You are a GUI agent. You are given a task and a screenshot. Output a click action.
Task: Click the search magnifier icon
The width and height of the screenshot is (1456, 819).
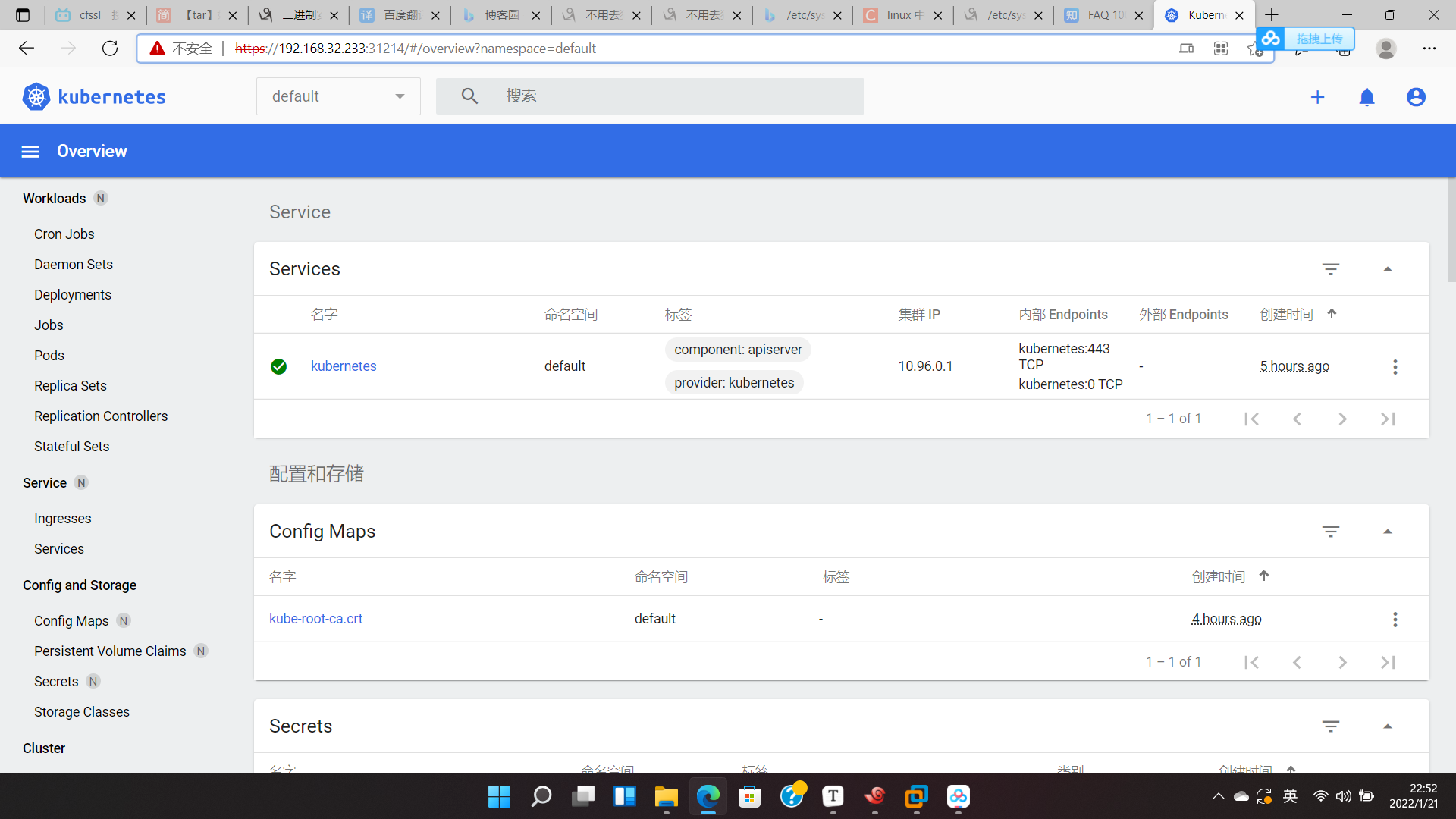click(469, 96)
